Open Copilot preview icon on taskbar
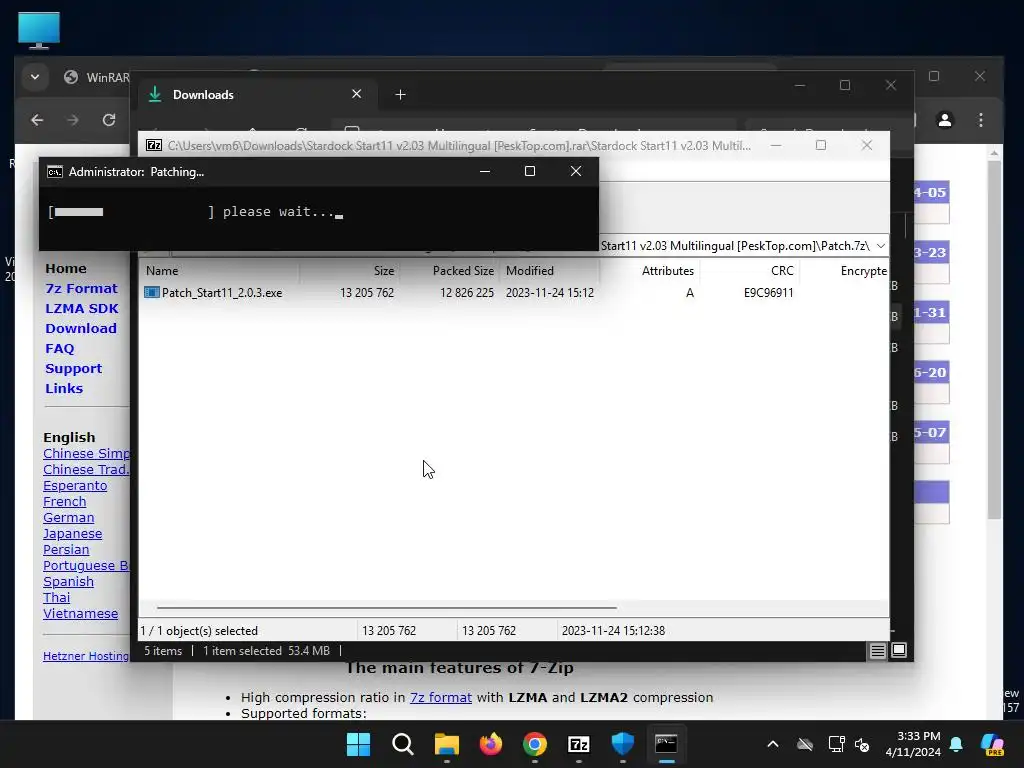Screen dimensions: 1024x768 [992, 744]
